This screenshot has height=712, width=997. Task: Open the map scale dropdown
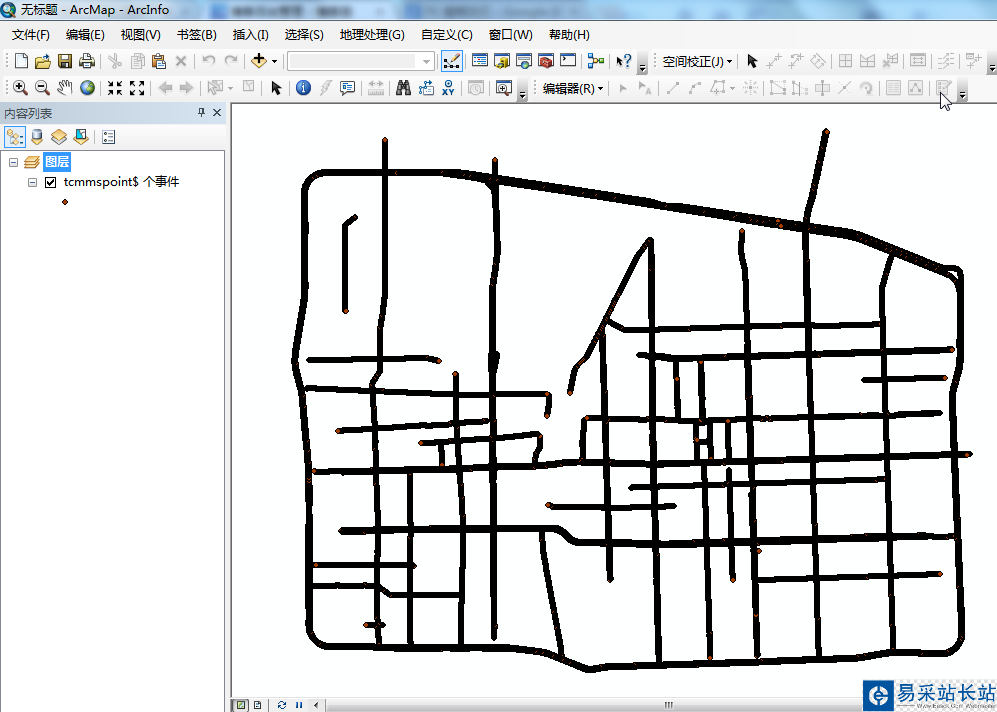[426, 62]
